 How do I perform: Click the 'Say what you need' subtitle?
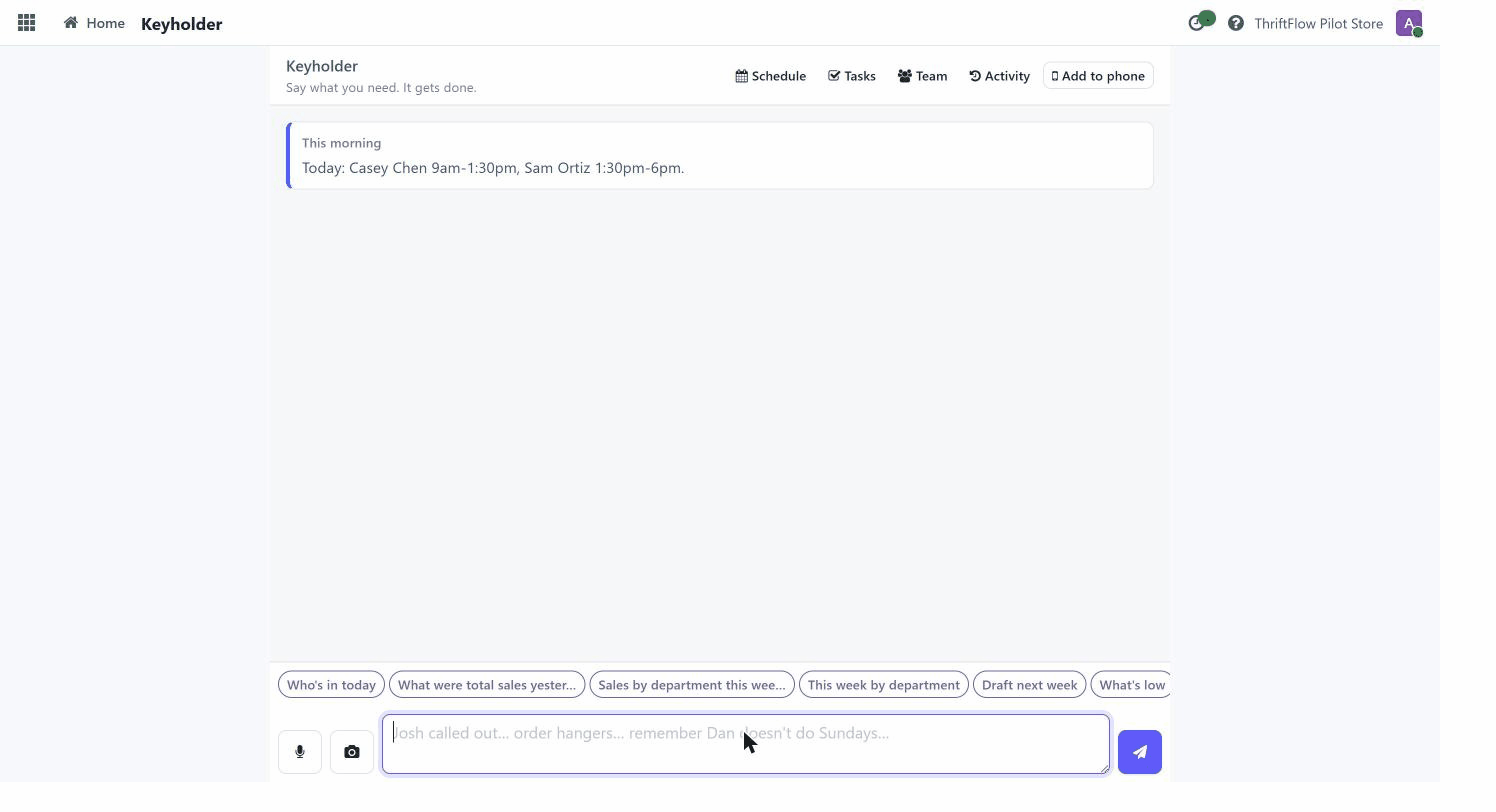click(381, 88)
